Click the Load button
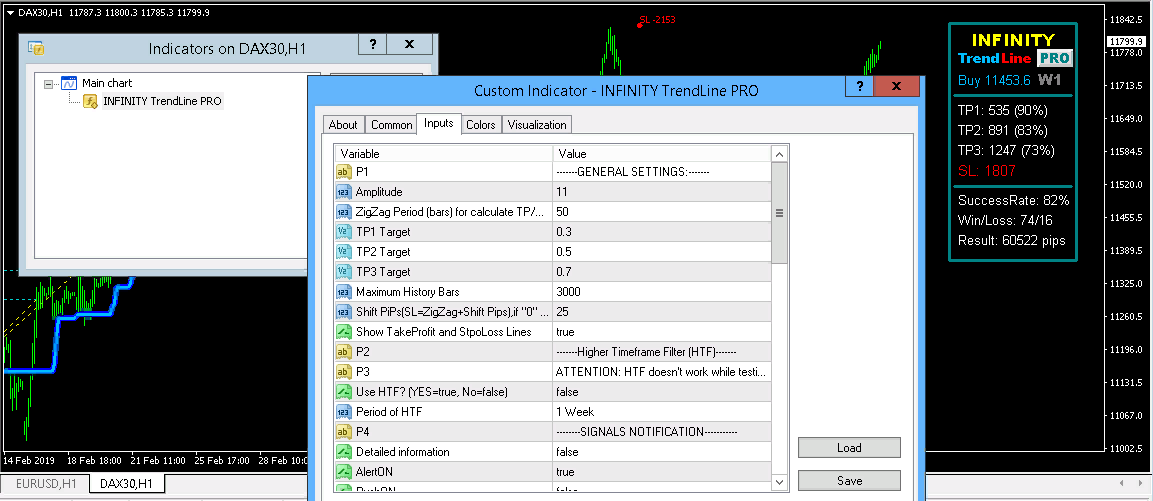This screenshot has width=1153, height=501. pyautogui.click(x=849, y=447)
